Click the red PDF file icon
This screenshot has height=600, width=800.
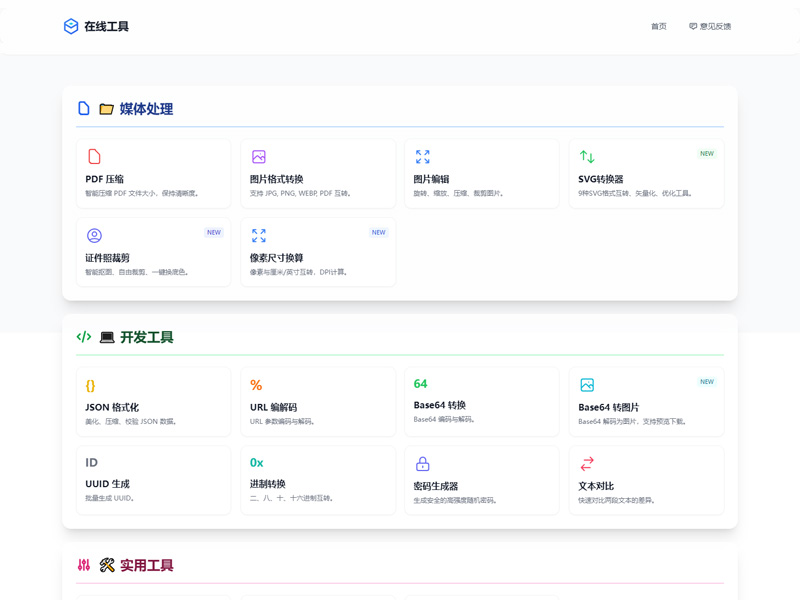[x=94, y=156]
